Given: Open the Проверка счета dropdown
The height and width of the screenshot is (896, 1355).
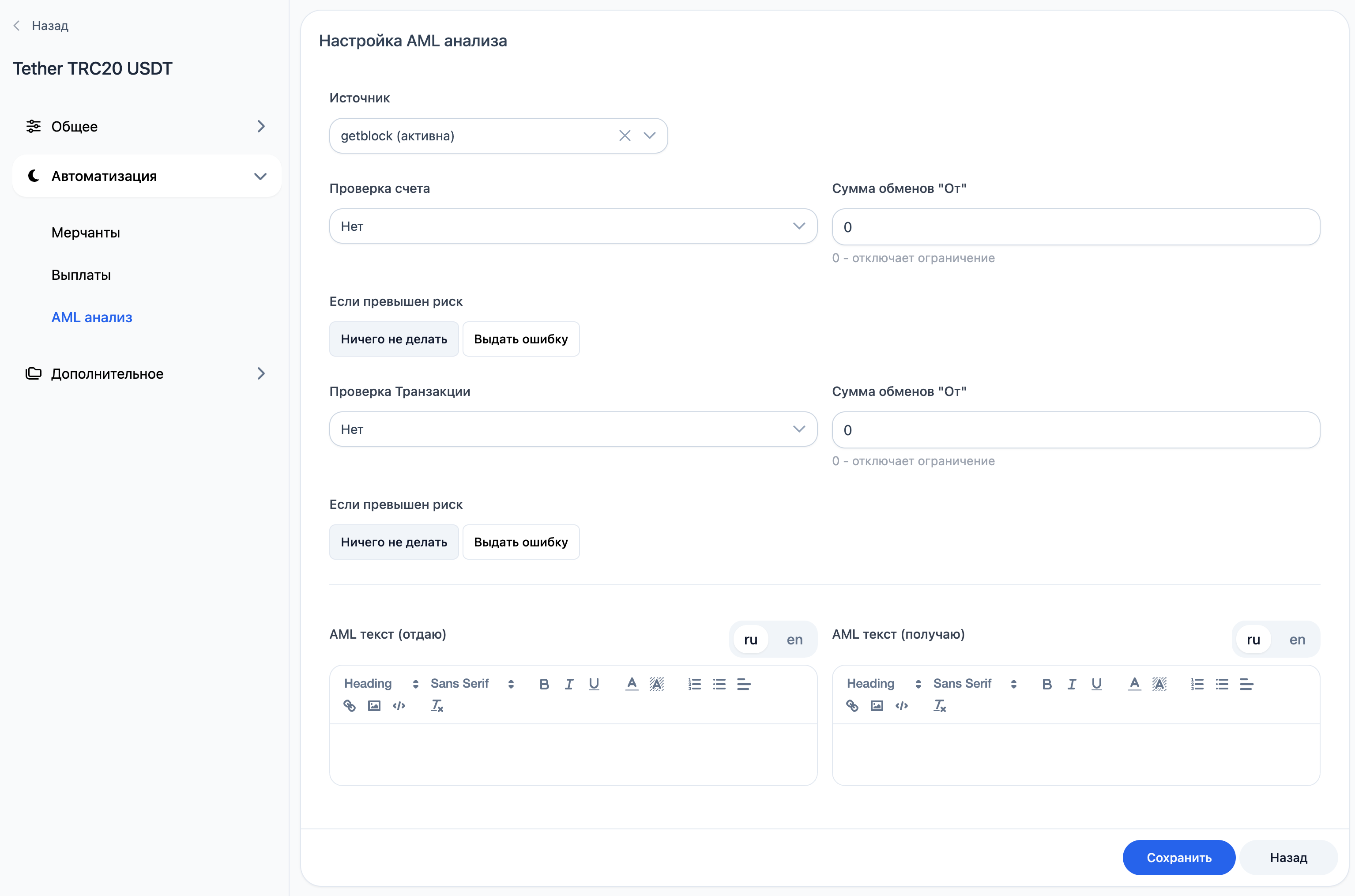Looking at the screenshot, I should (x=573, y=226).
